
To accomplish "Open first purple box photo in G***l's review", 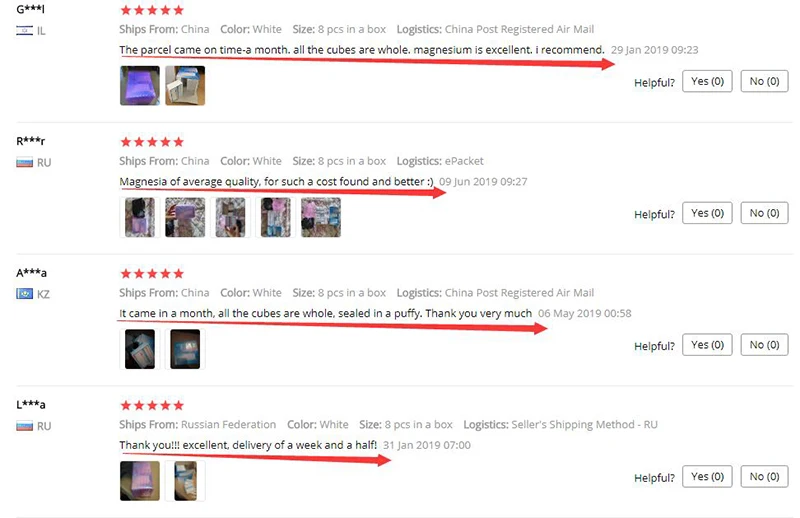I will point(140,86).
